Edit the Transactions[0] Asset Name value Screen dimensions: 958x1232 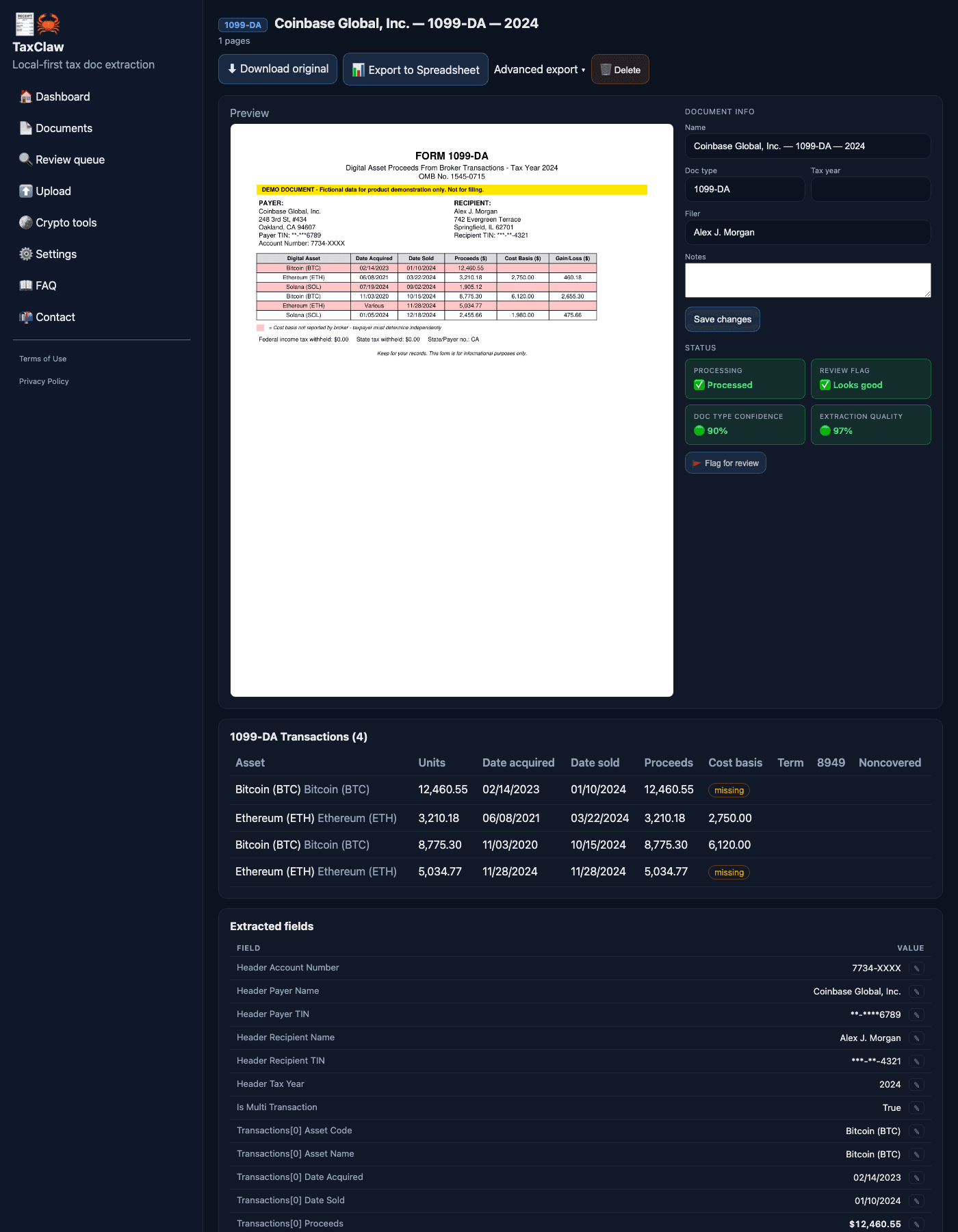click(917, 1154)
